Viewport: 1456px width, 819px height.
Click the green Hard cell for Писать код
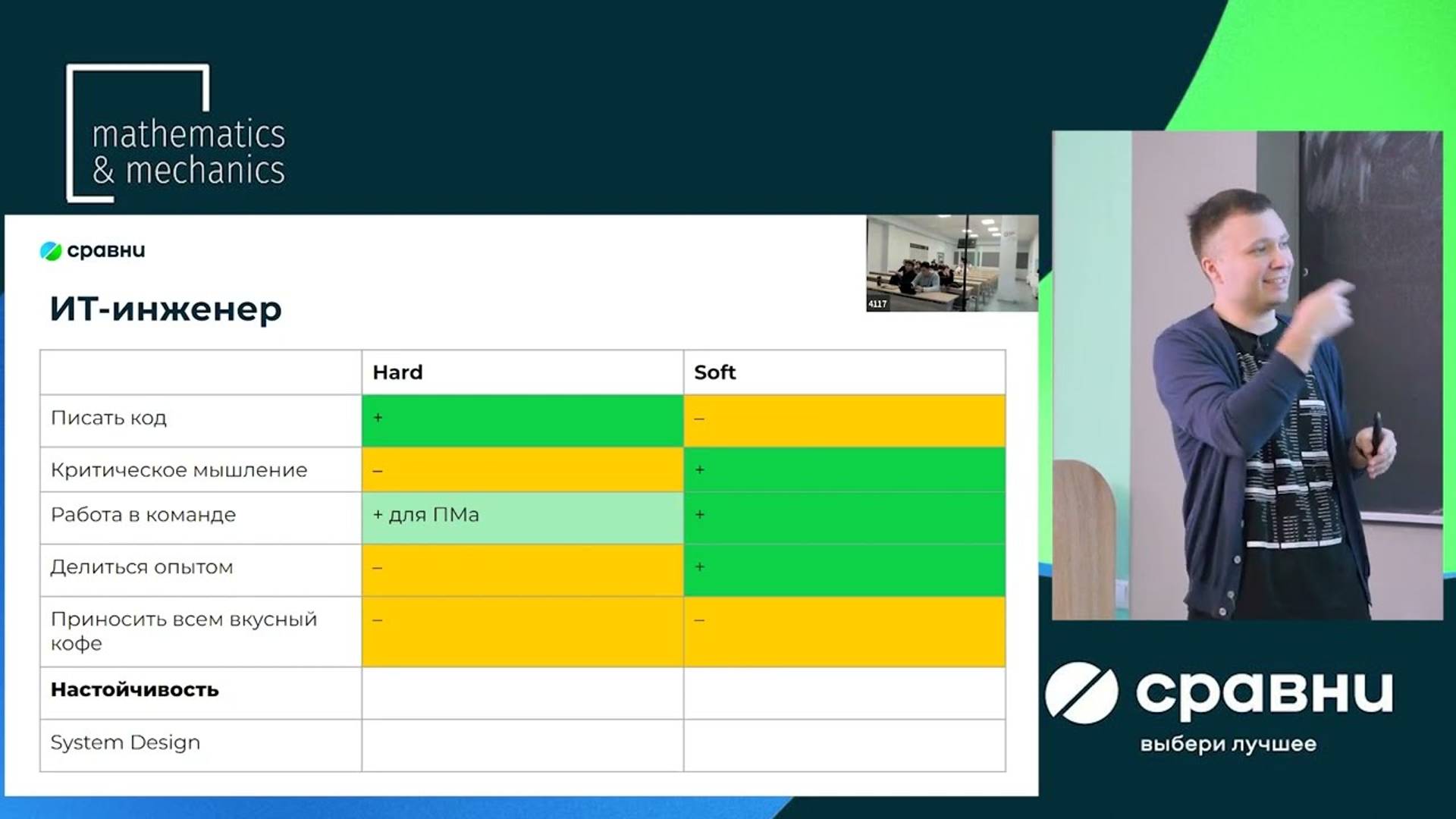522,420
